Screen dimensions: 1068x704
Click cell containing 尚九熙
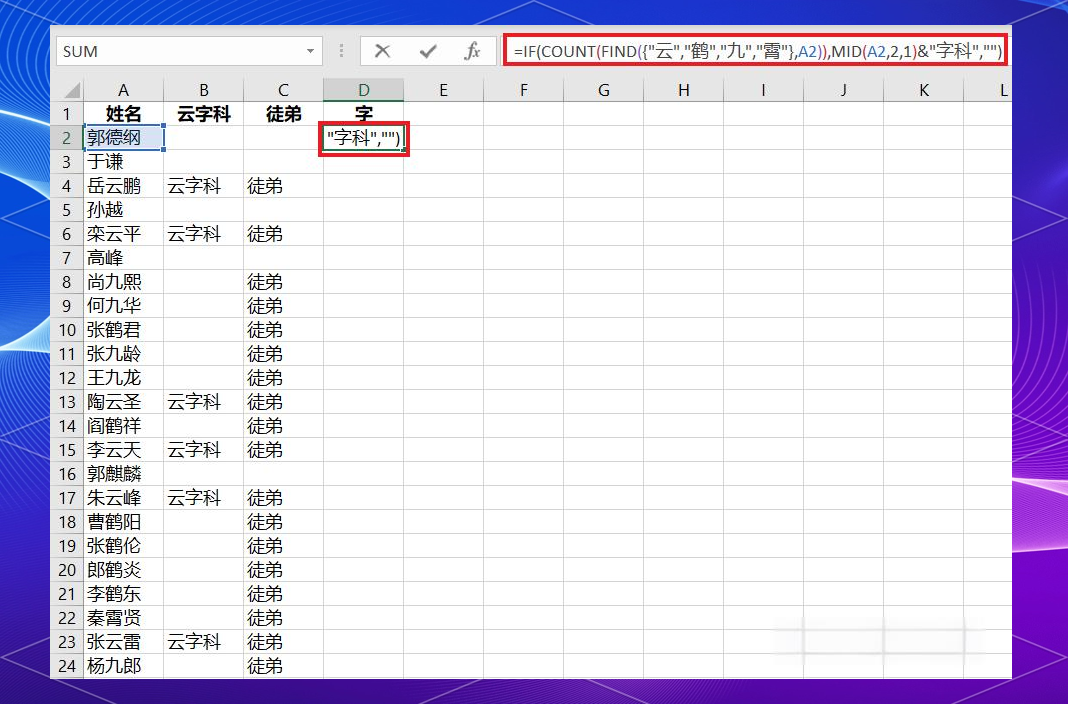click(123, 282)
